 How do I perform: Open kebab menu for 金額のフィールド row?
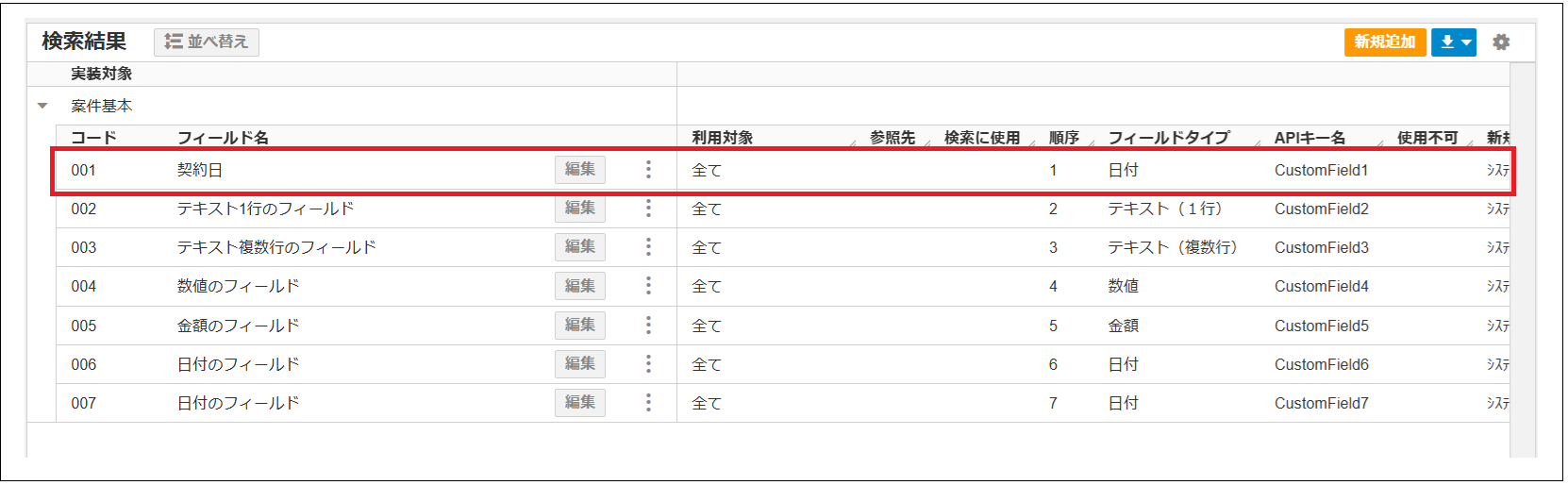coord(648,326)
